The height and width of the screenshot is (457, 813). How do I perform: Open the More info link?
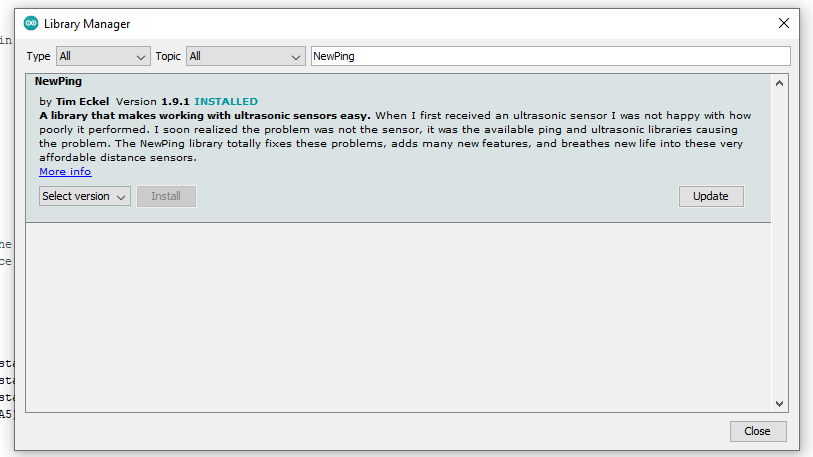pos(65,172)
